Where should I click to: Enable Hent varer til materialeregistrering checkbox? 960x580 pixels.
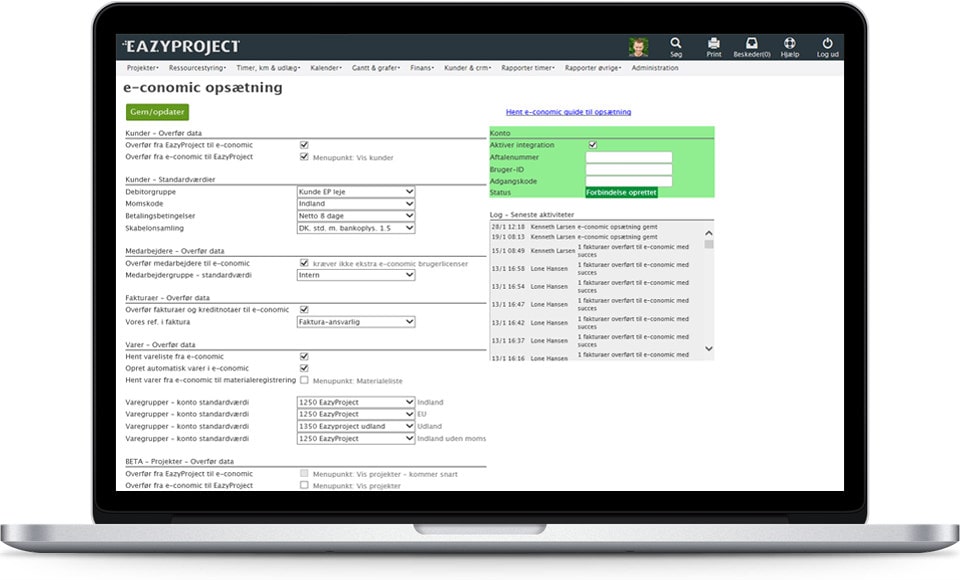tap(304, 380)
